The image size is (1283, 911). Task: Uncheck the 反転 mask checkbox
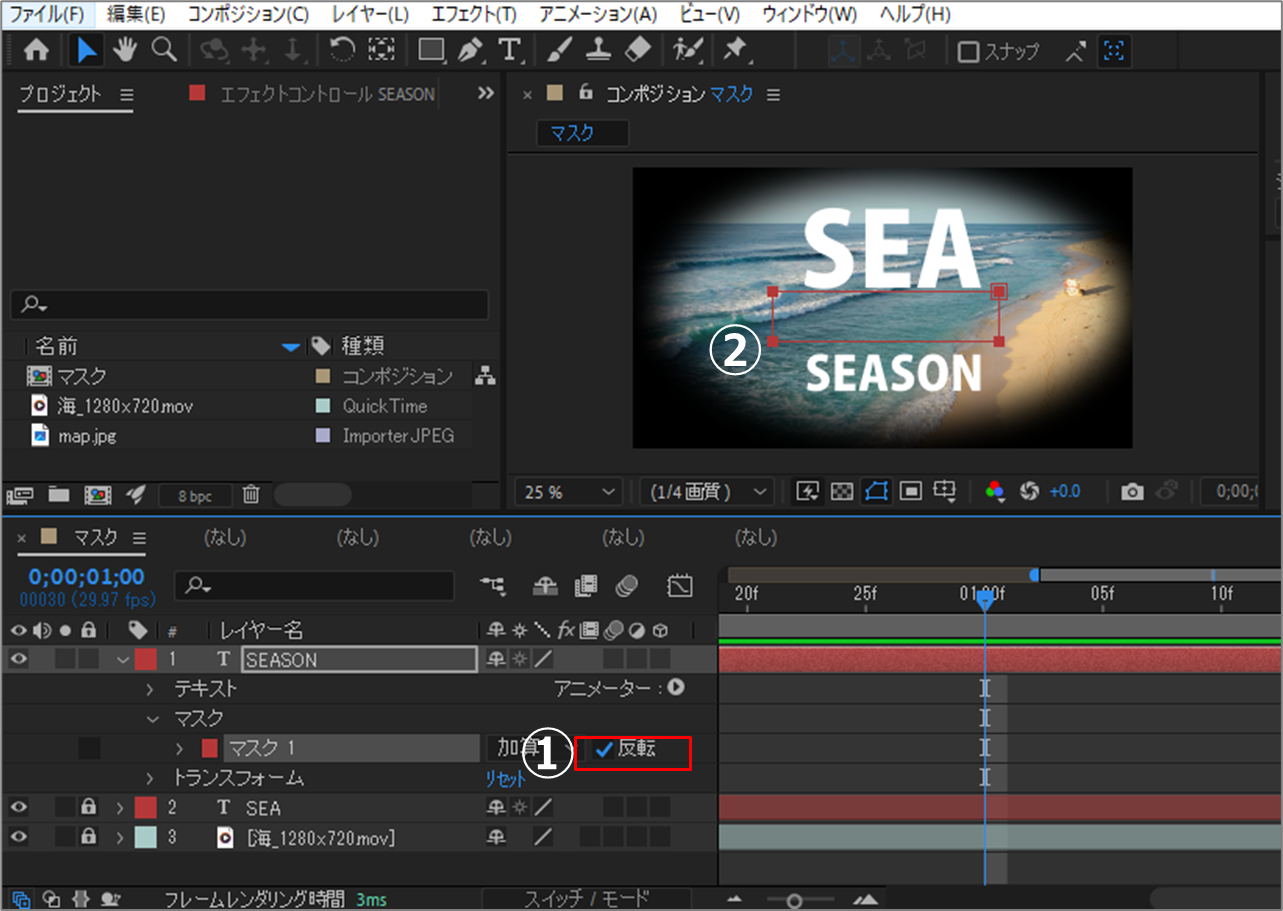tap(604, 749)
